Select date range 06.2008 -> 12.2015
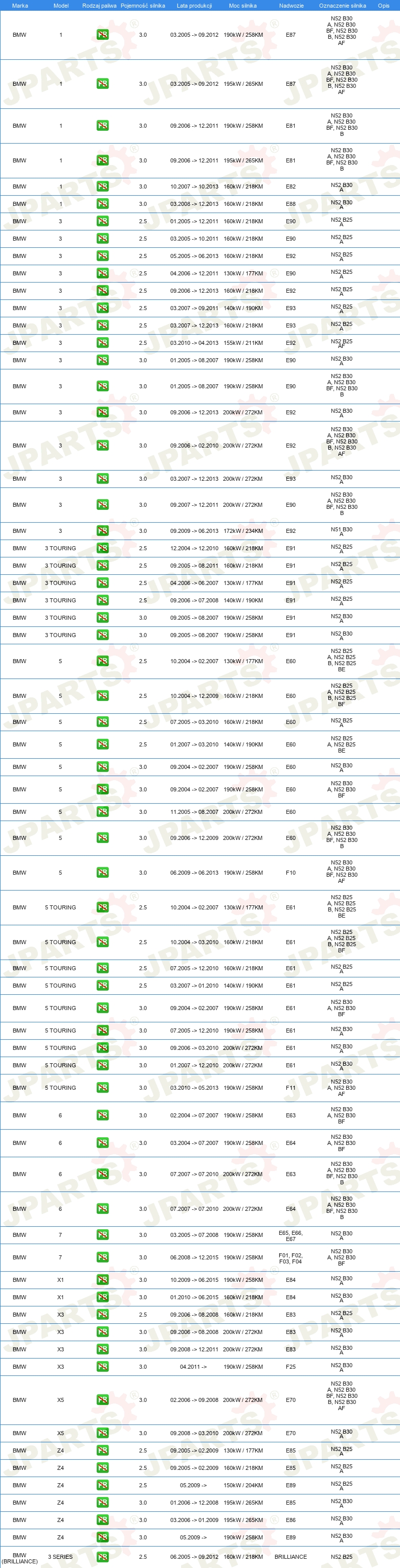Image resolution: width=400 pixels, height=1568 pixels. pos(194,1257)
